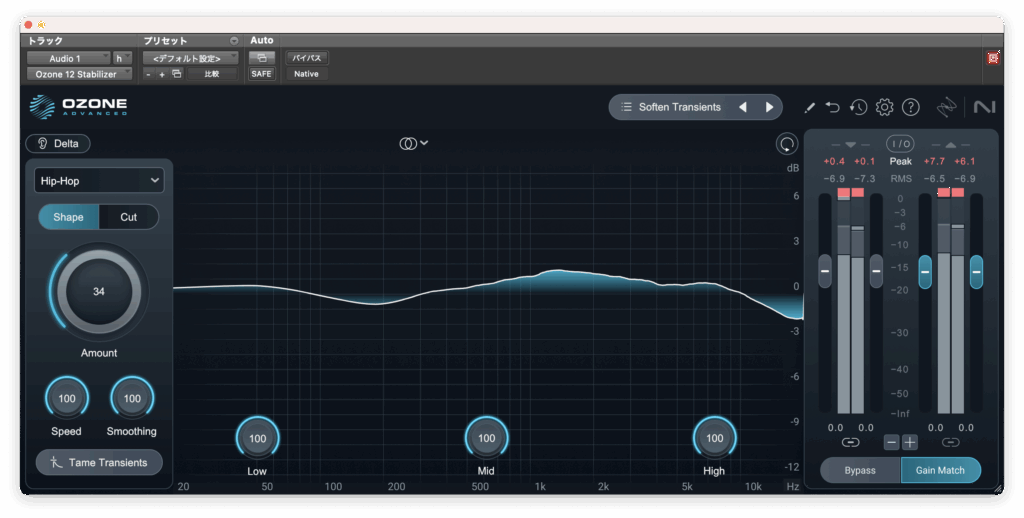Open Ozone settings gear icon
Screen dimensions: 1024x518
(884, 107)
